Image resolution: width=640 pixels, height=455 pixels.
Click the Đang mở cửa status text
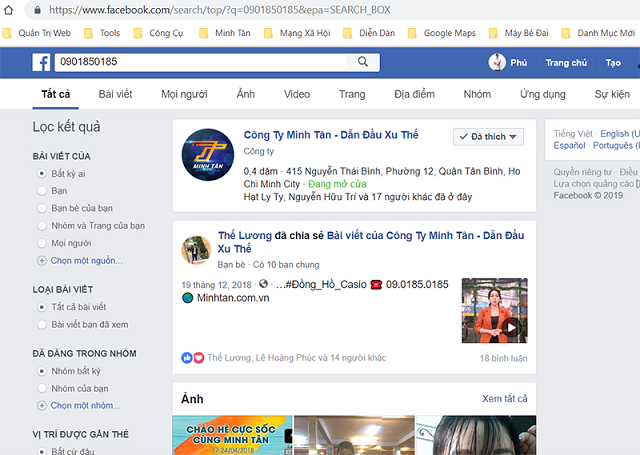point(337,184)
